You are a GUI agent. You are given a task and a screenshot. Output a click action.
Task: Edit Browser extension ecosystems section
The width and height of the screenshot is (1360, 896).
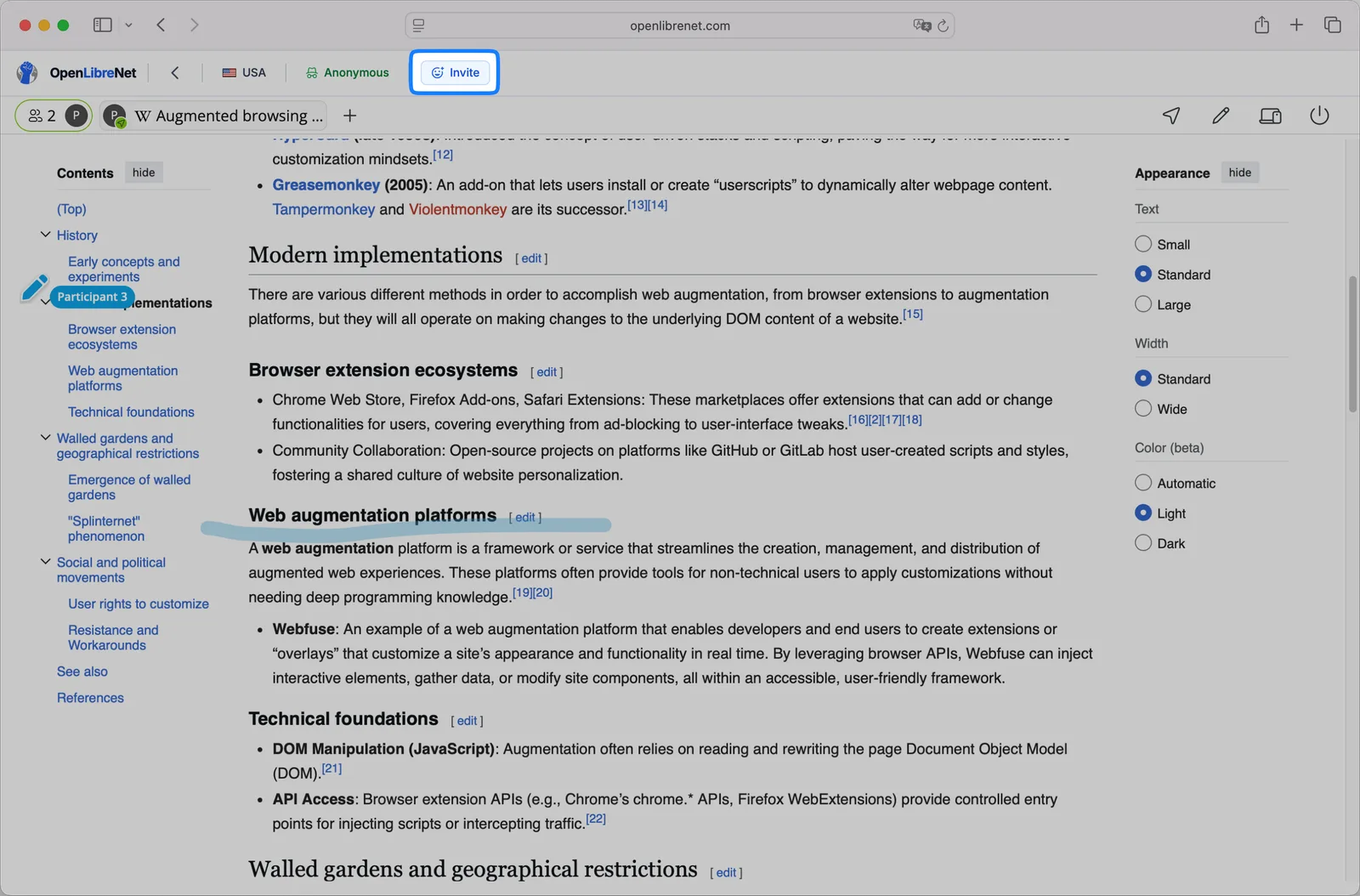click(547, 372)
